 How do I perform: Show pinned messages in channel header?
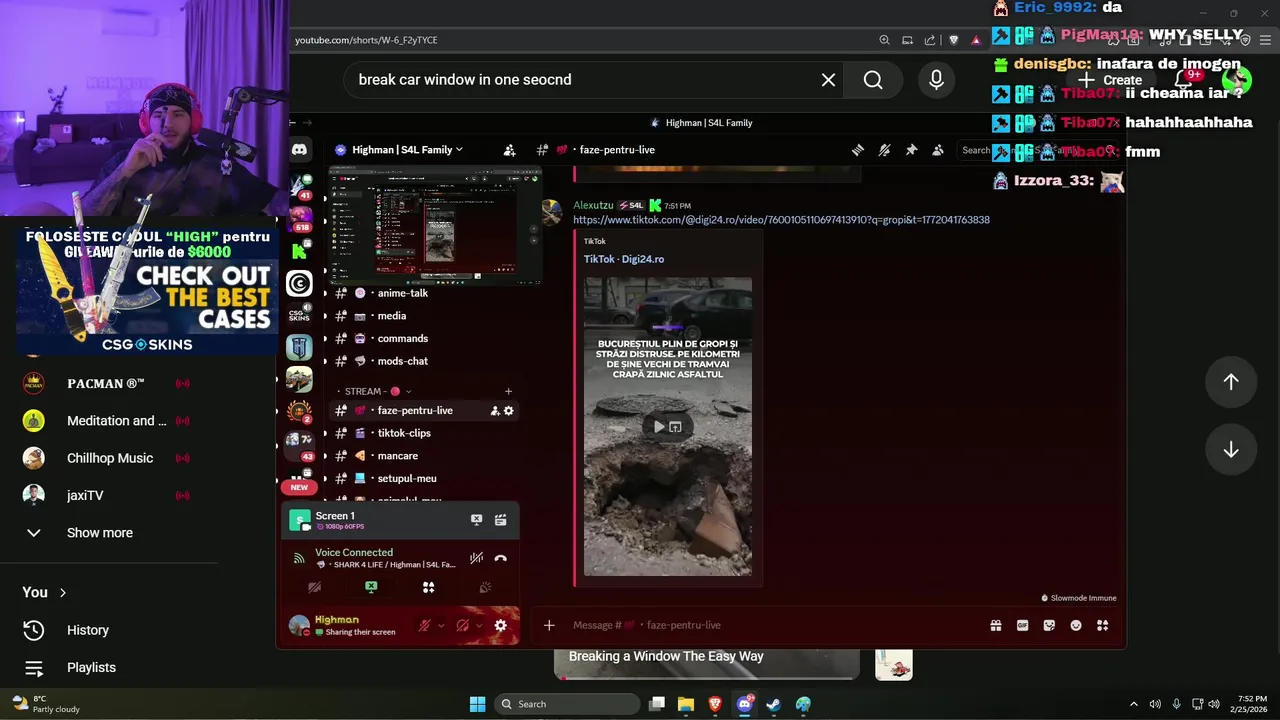[x=911, y=150]
